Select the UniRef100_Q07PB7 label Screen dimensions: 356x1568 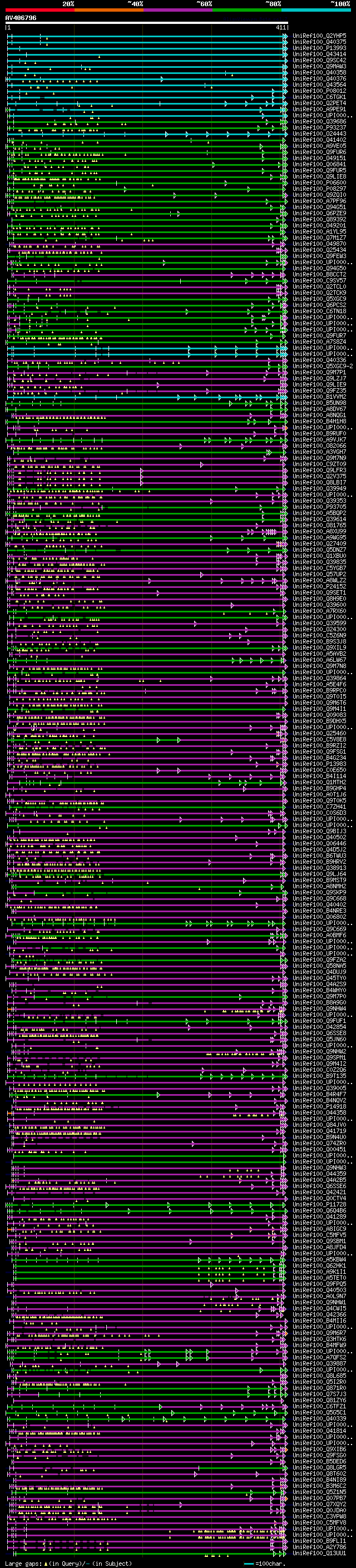tap(319, 1498)
